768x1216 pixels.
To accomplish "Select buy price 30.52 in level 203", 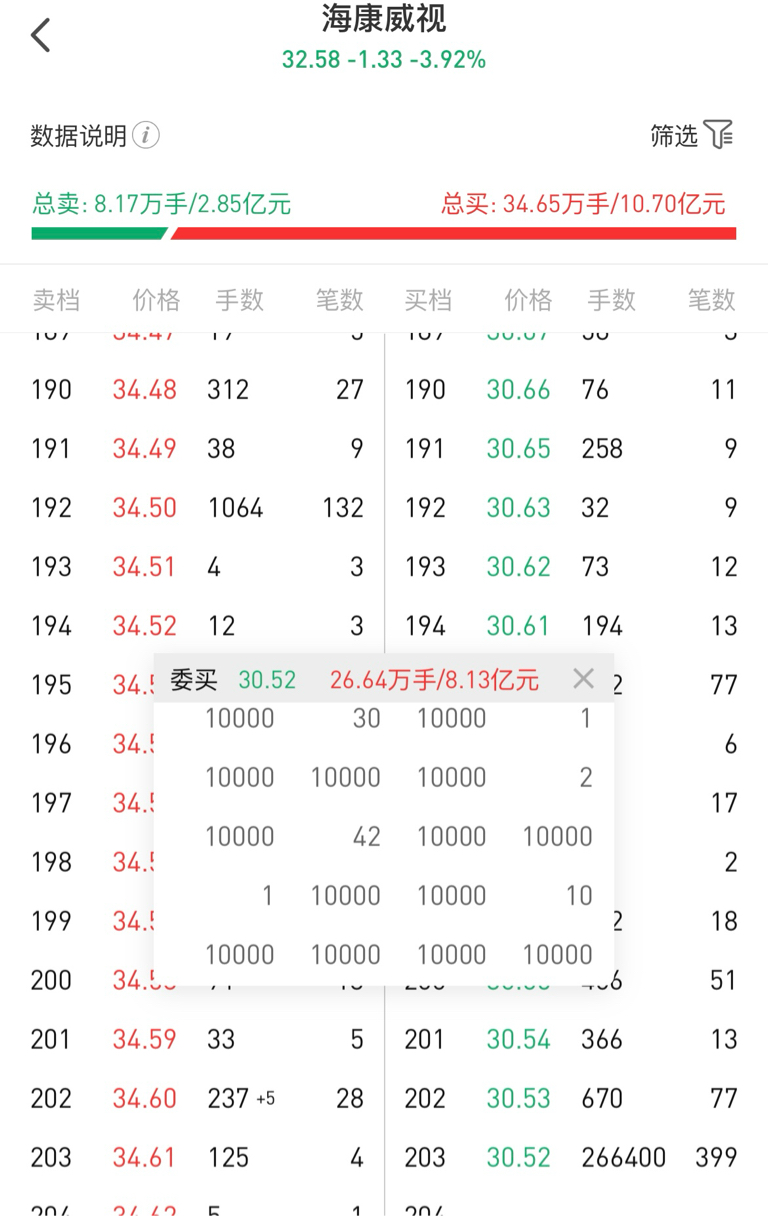I will tap(518, 1157).
